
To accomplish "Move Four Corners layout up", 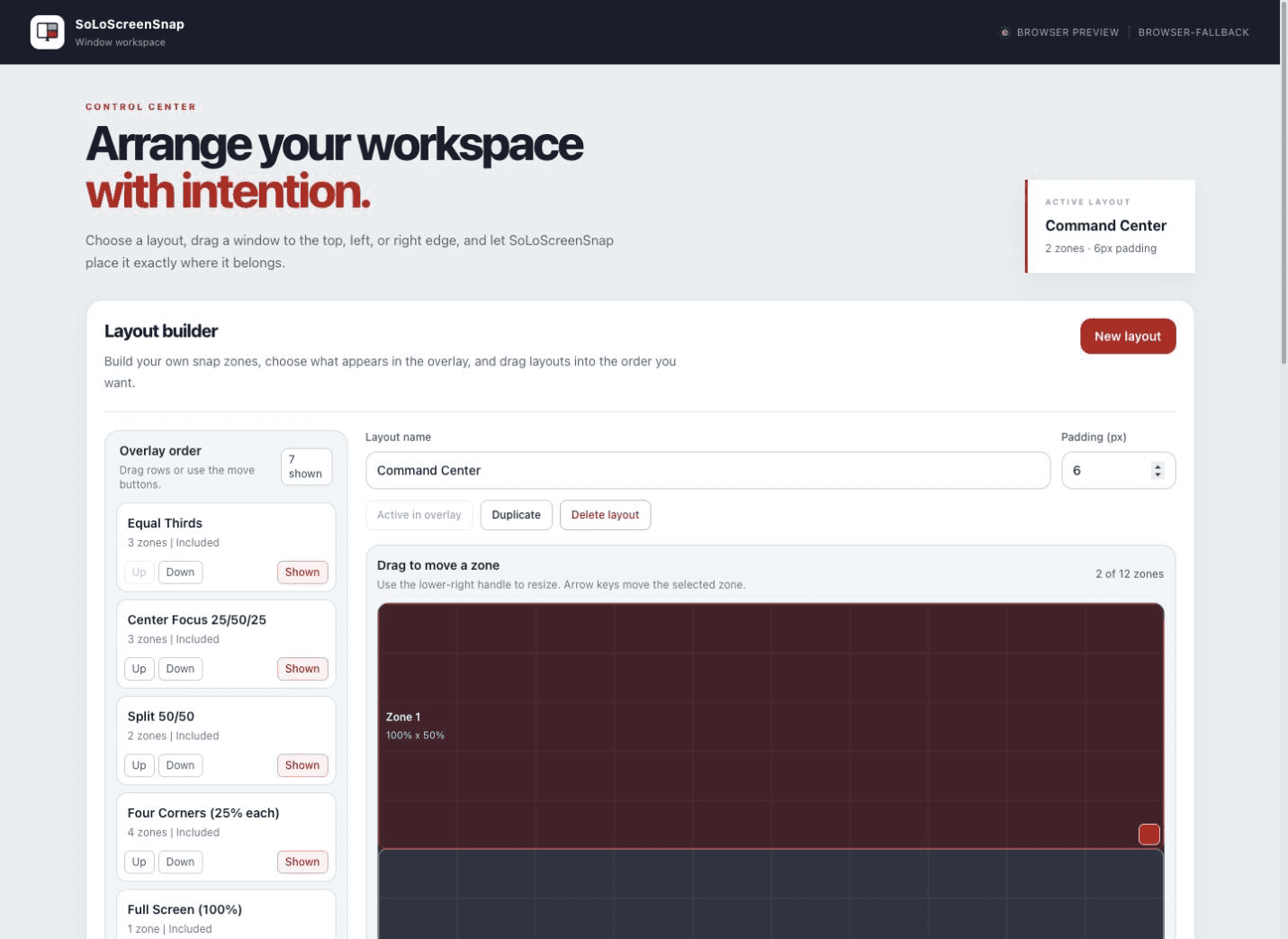I will (x=139, y=862).
